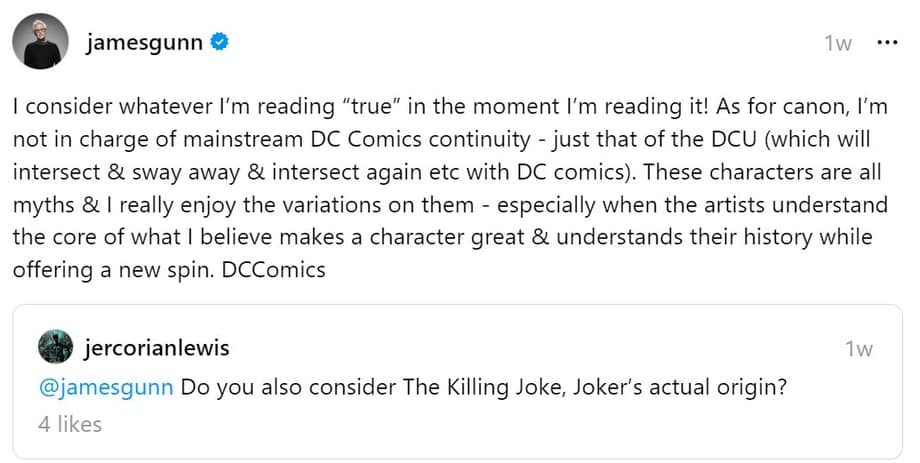Open the jamesgunn username link
Viewport: 920px width, 463px height.
click(x=144, y=43)
